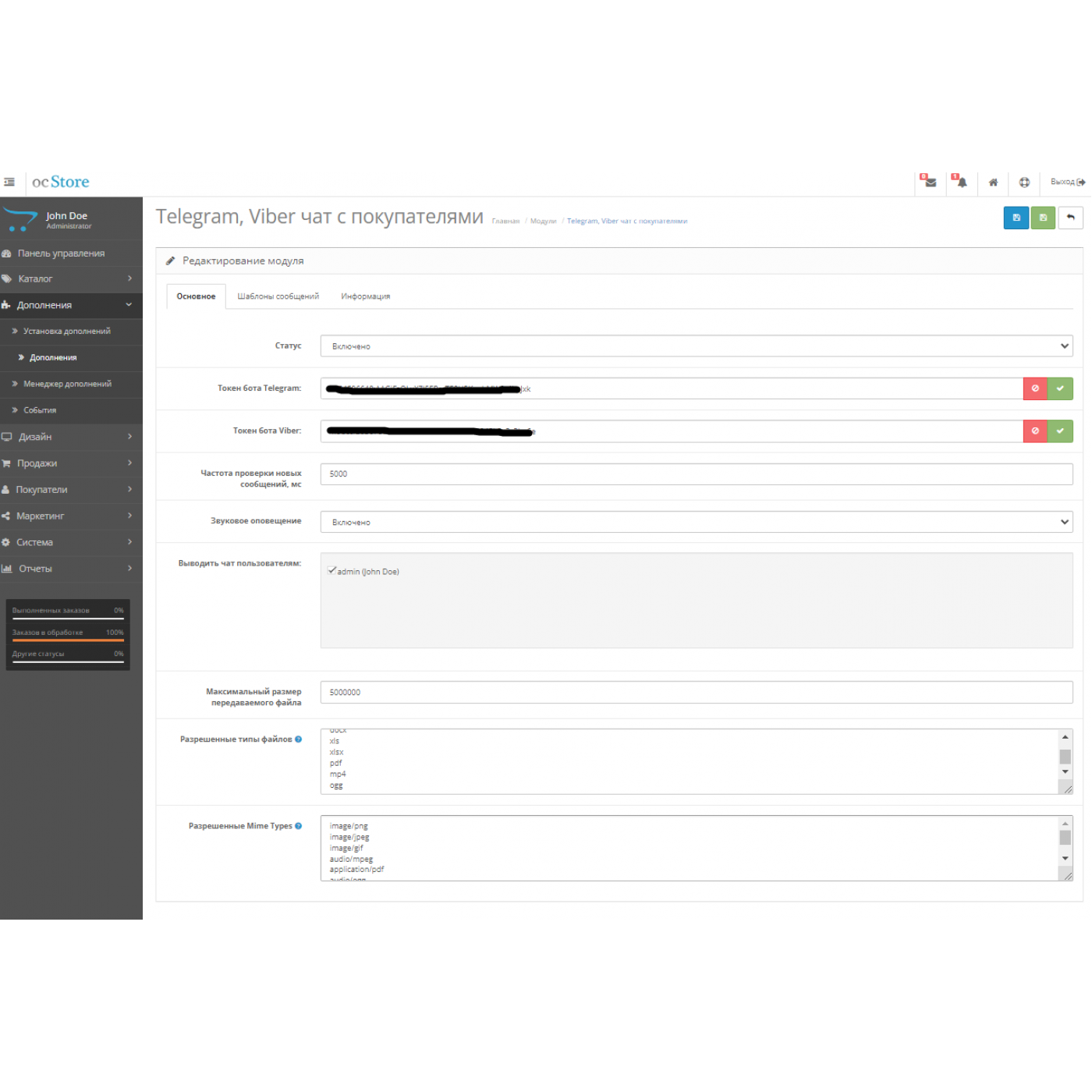Expand the Каталог sidebar menu
Viewport: 1092px width, 1092px height.
70,278
